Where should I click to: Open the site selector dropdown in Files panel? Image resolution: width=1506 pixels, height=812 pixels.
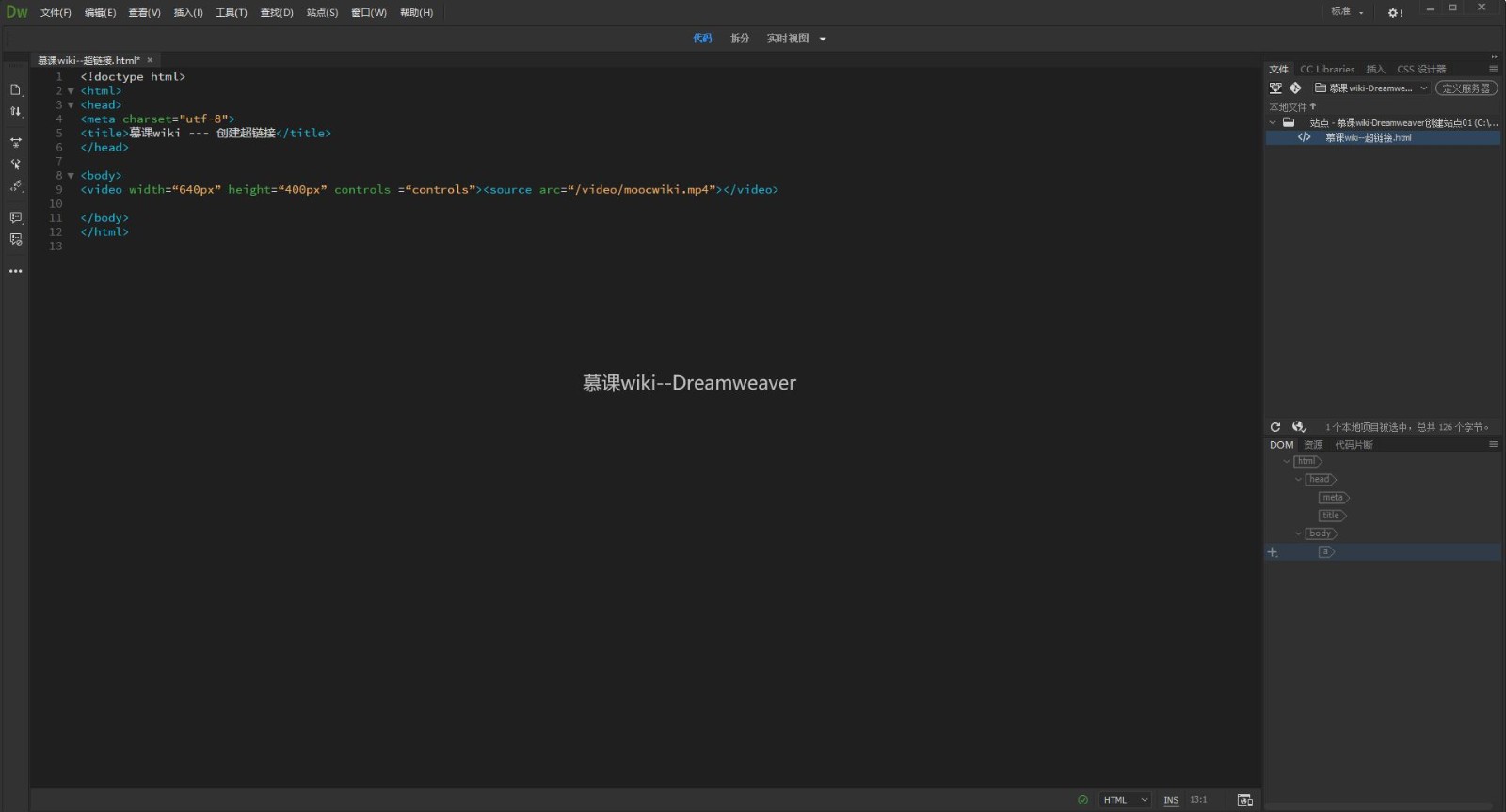point(1371,88)
